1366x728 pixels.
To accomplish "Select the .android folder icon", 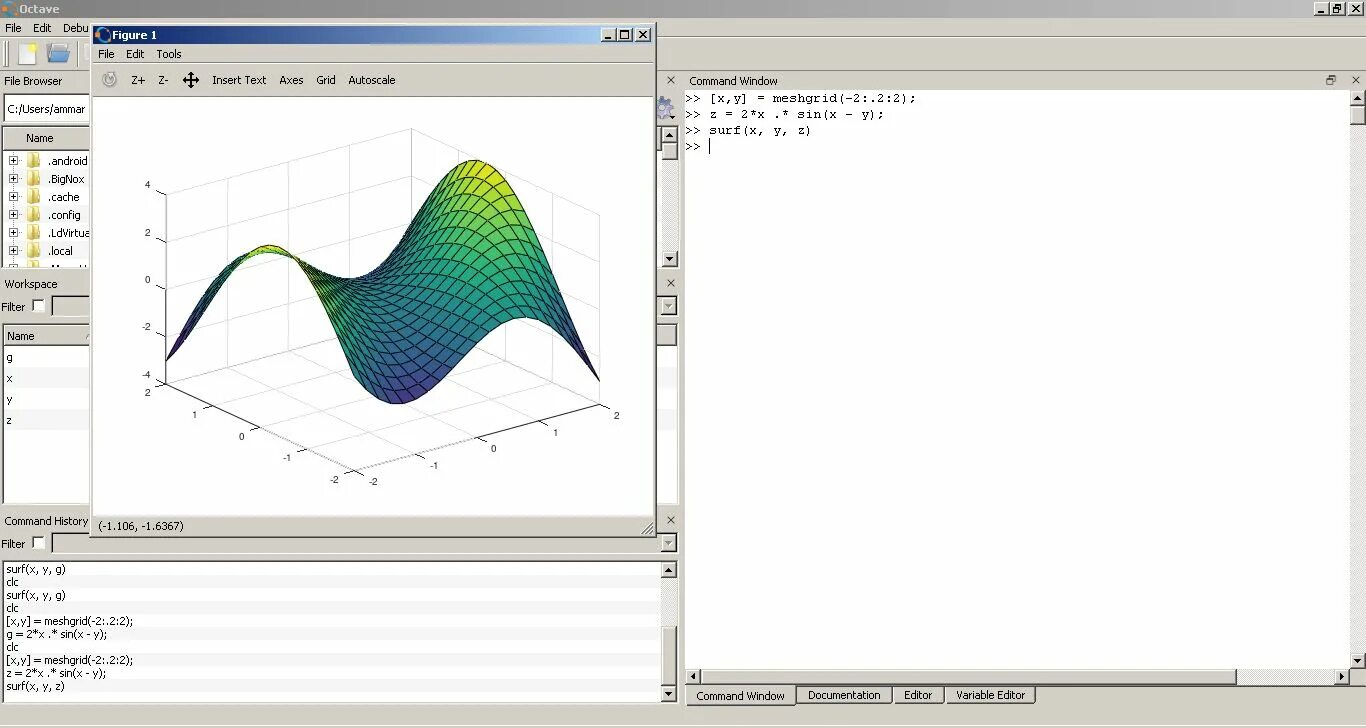I will 34,161.
